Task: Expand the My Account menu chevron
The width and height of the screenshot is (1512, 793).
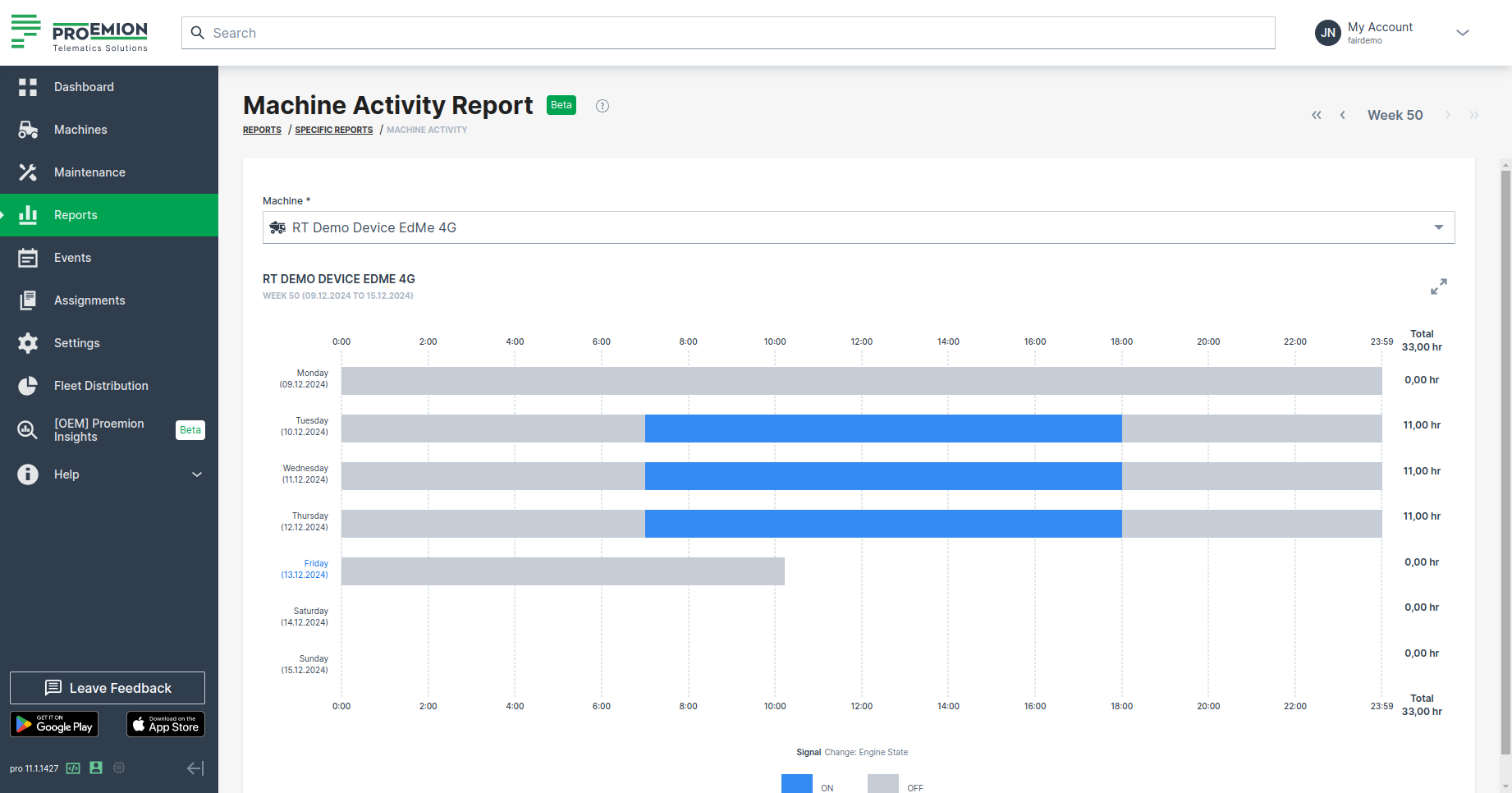Action: coord(1462,33)
